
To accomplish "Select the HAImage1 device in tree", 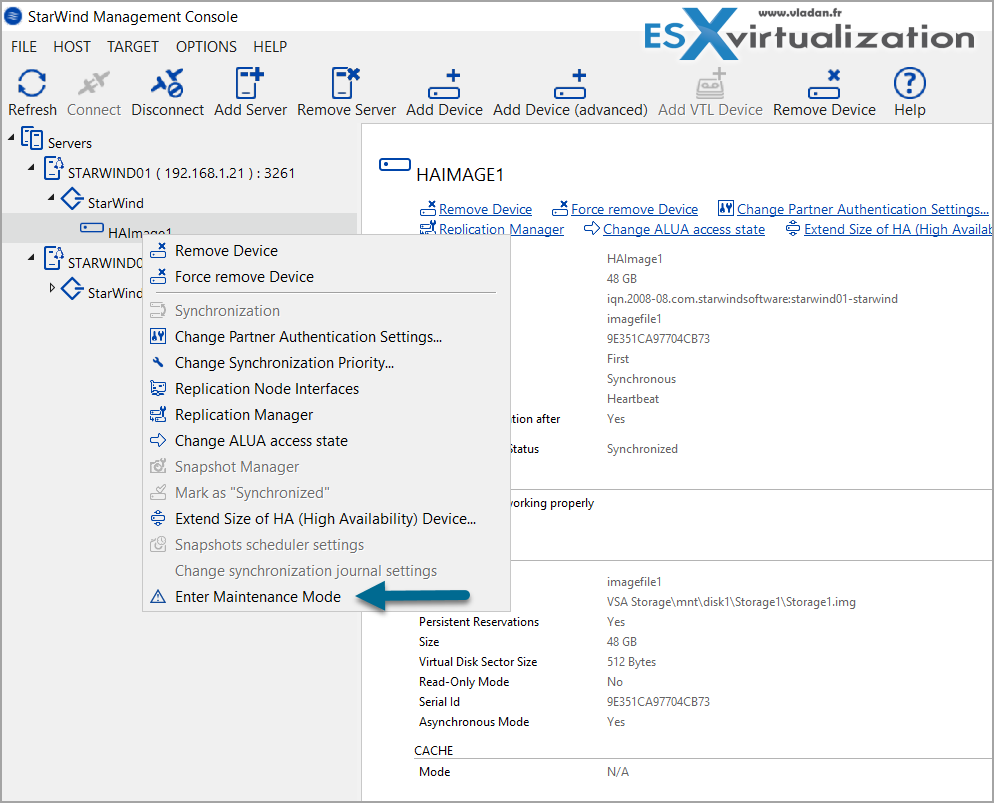I will pos(139,233).
